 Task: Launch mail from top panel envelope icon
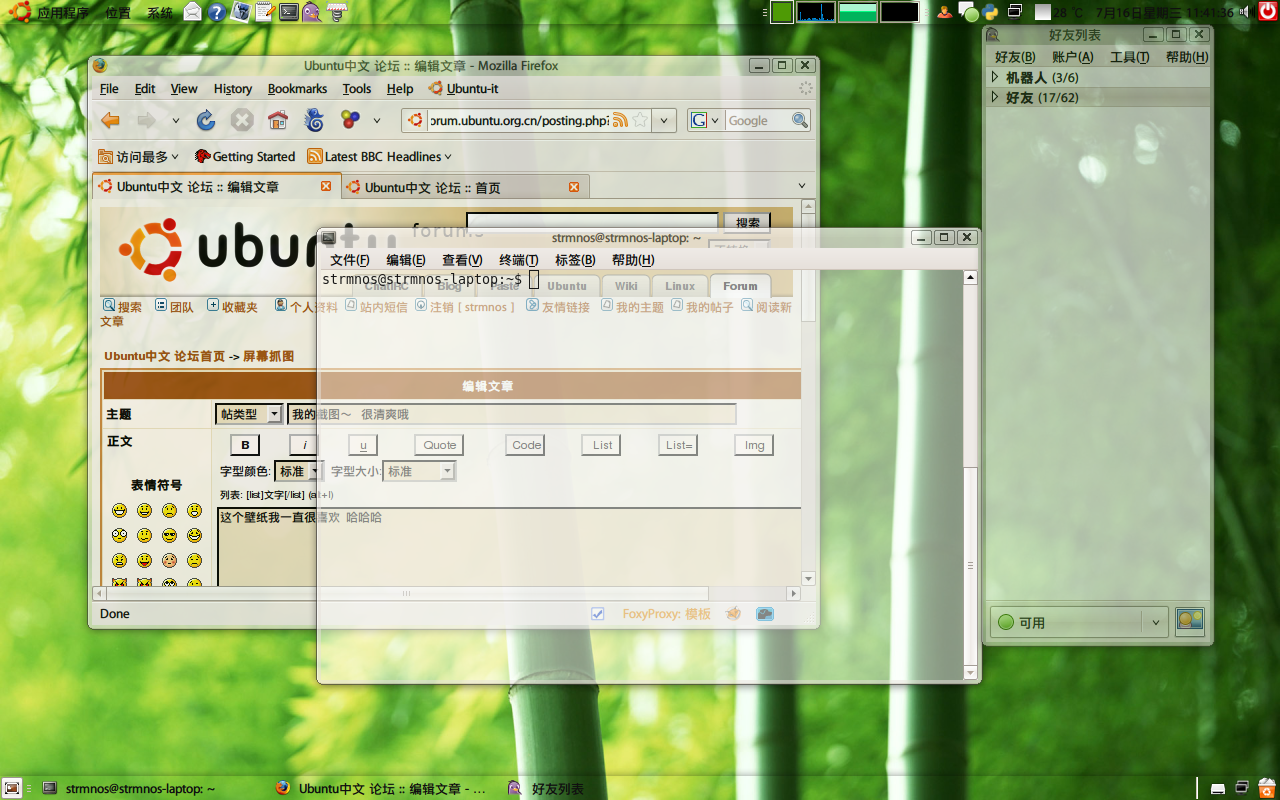tap(193, 12)
